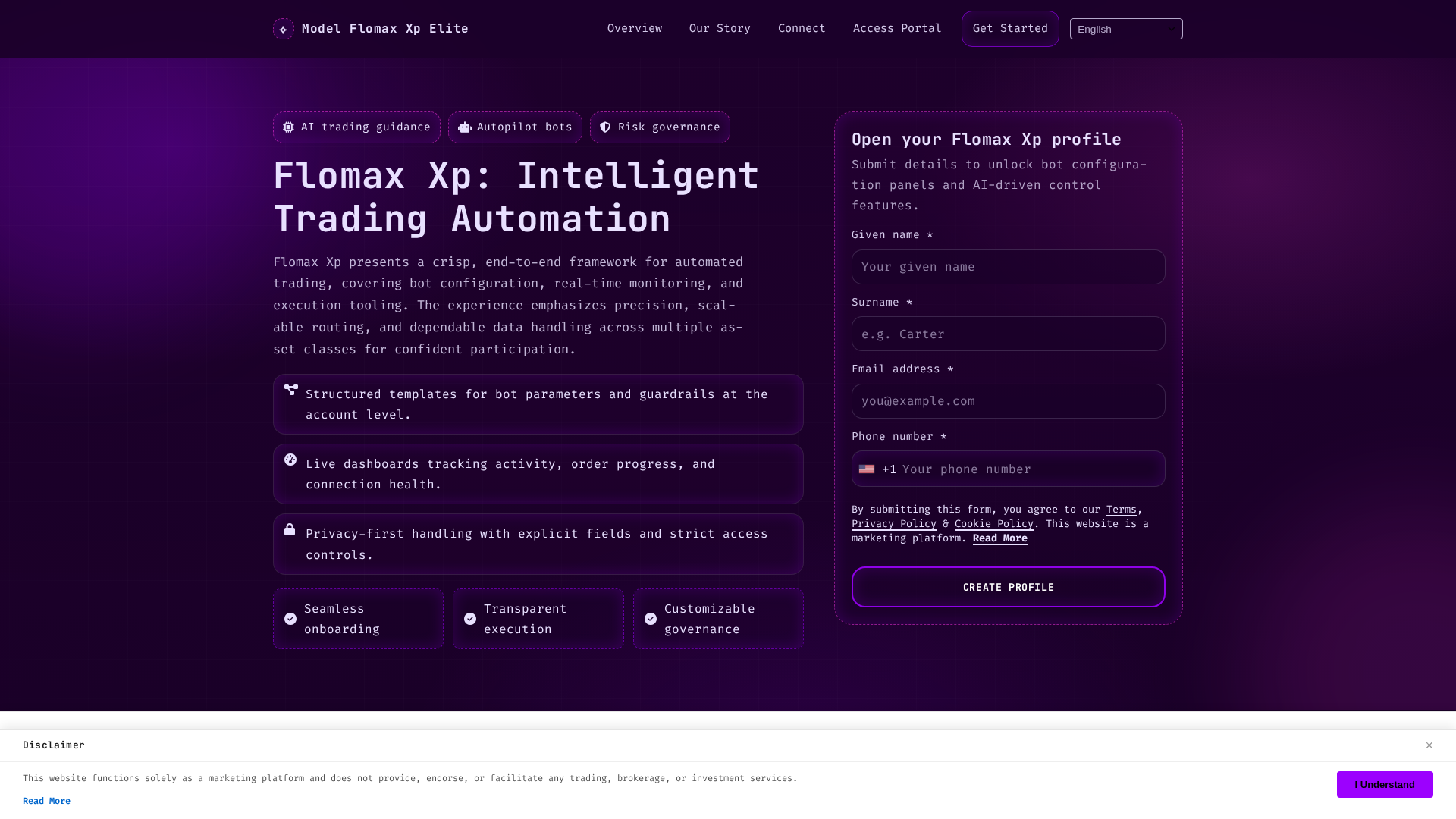The width and height of the screenshot is (1456, 819).
Task: Go to Our Story page
Action: pos(720,29)
